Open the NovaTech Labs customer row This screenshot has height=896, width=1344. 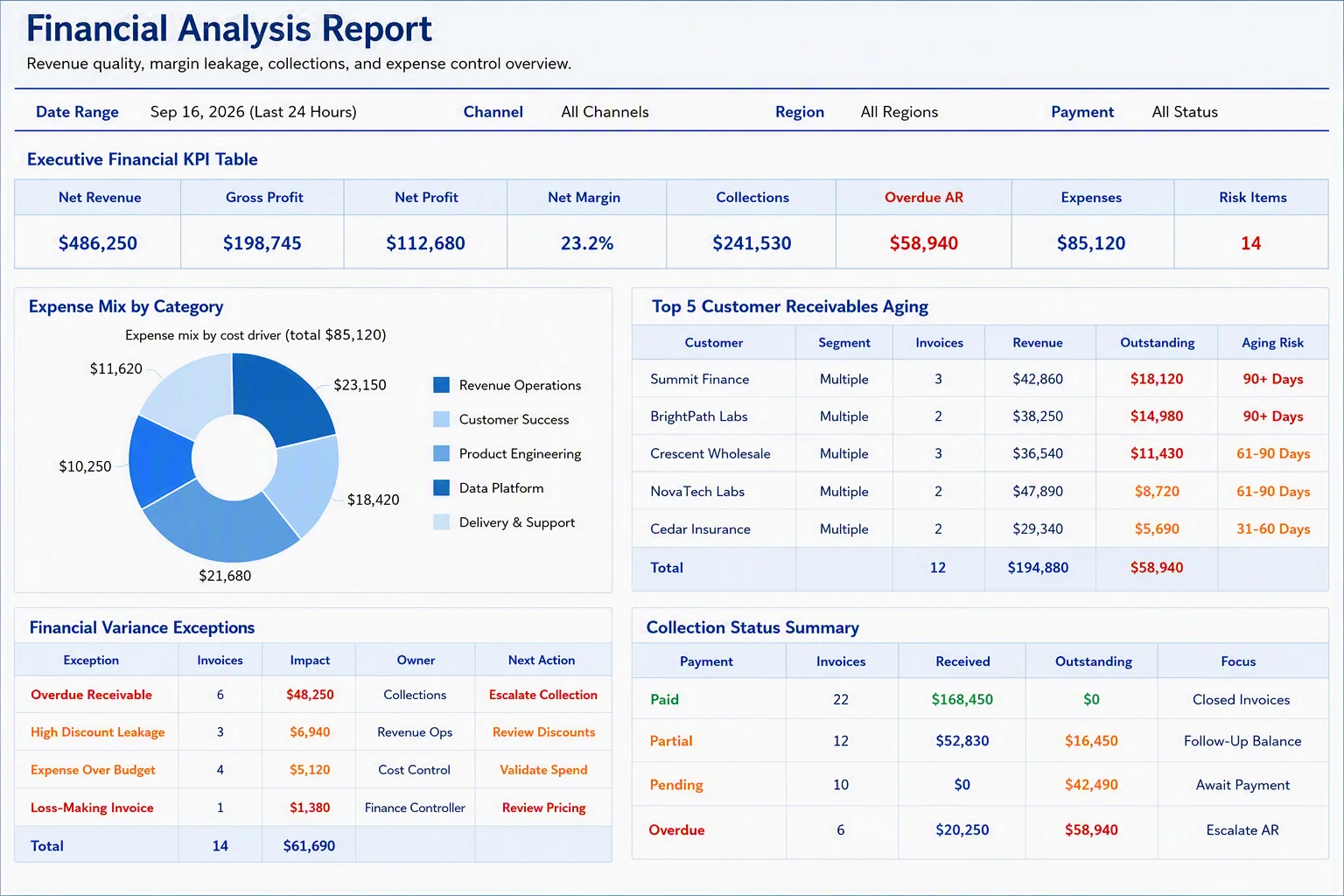point(980,491)
